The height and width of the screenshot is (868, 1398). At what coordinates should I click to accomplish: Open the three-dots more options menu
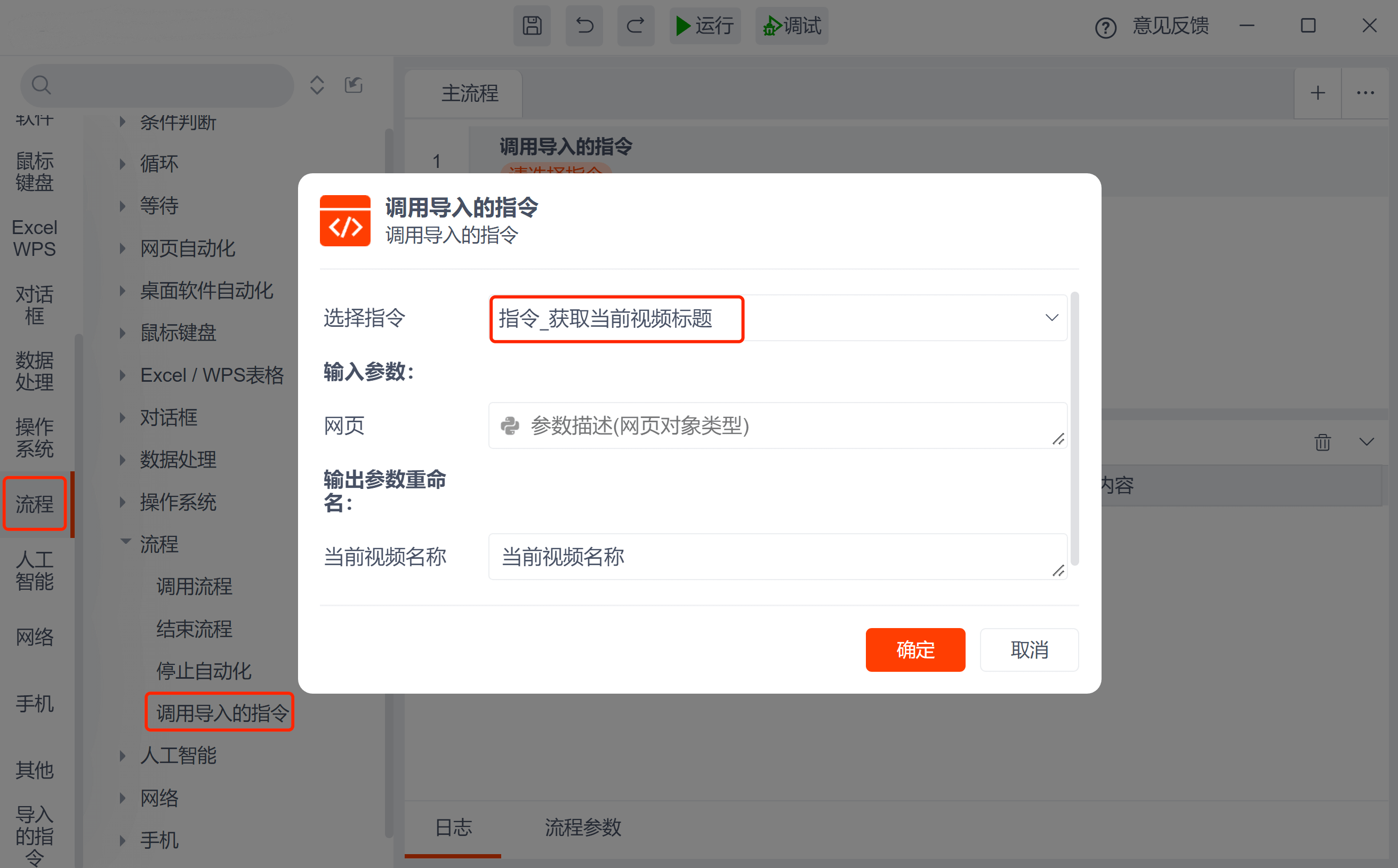(x=1365, y=93)
